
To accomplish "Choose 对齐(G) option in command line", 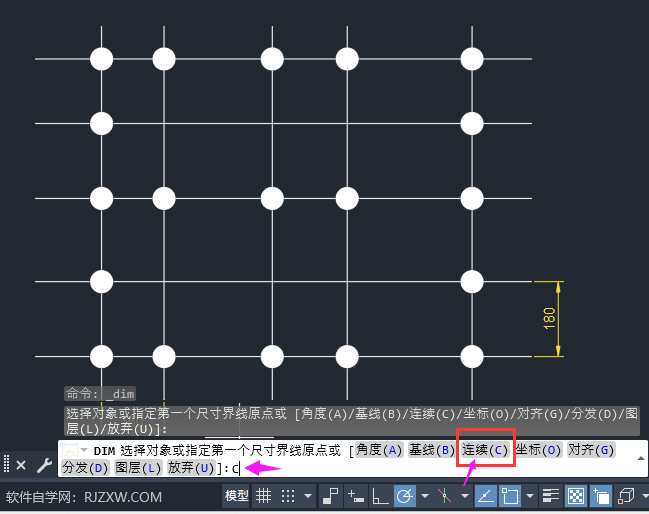I will point(591,450).
